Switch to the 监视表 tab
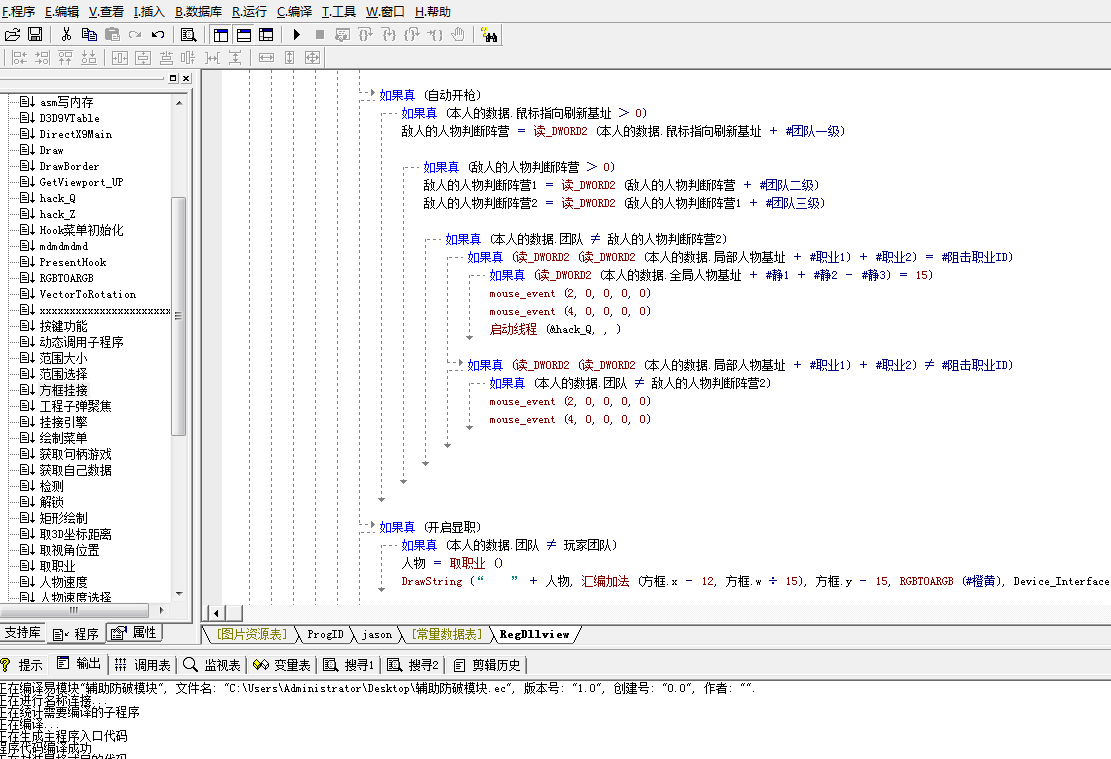This screenshot has width=1111, height=759. (x=213, y=665)
